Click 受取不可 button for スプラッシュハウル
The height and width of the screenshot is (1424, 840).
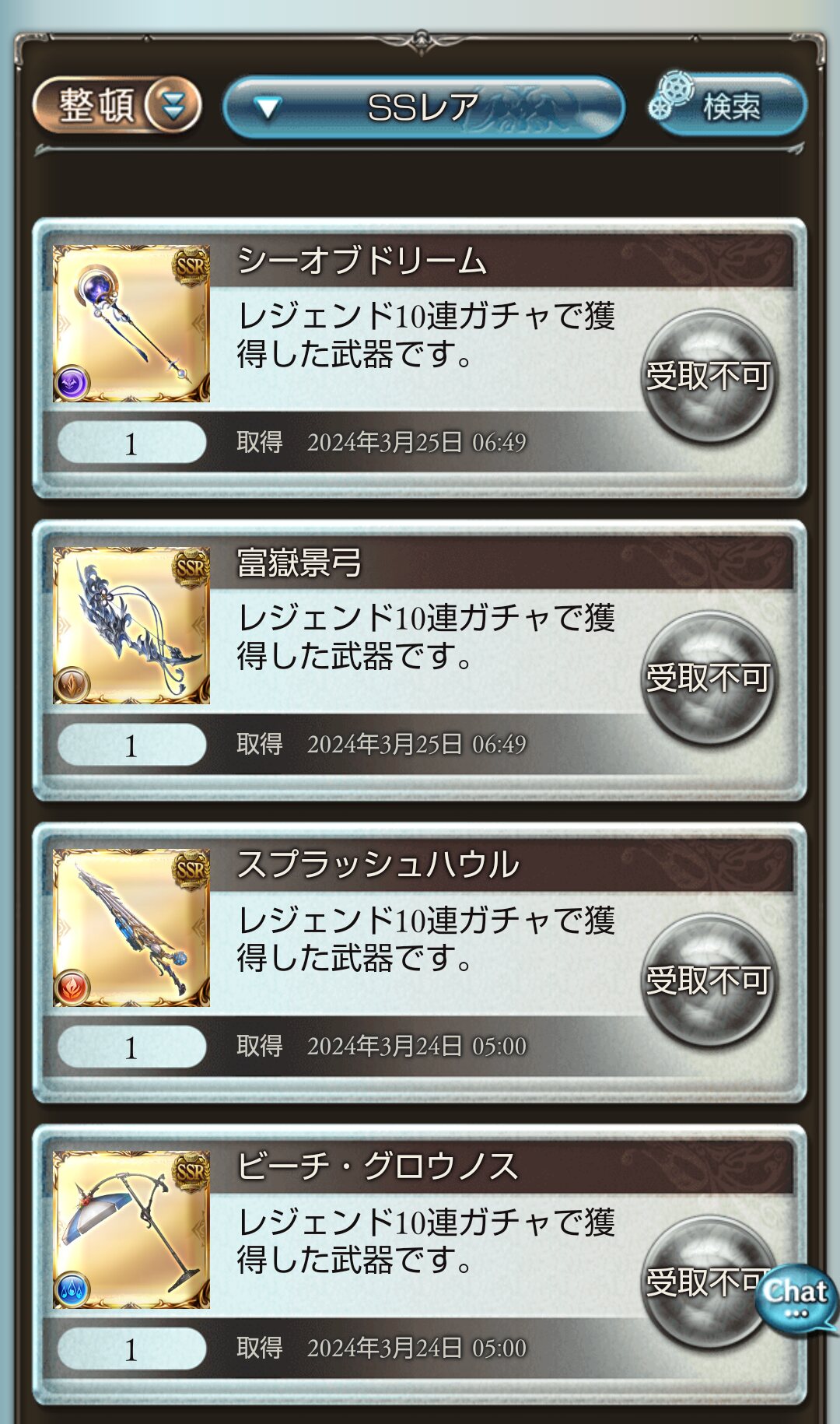coord(709,980)
